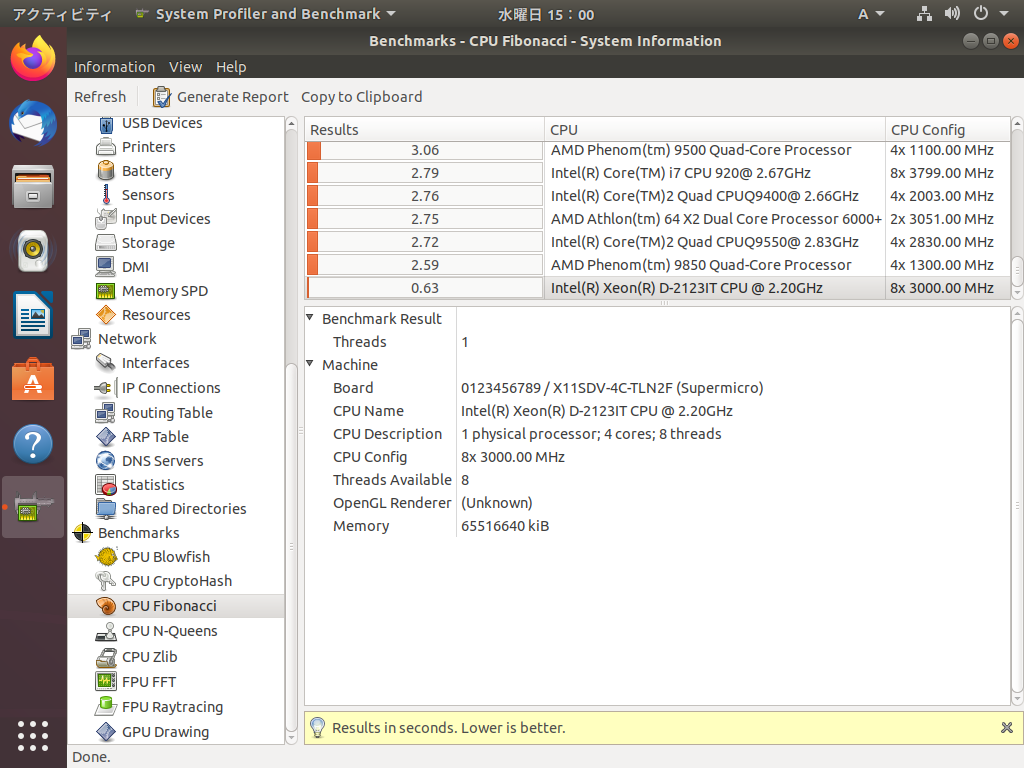The image size is (1024, 768).
Task: Open the View menu
Action: (185, 67)
